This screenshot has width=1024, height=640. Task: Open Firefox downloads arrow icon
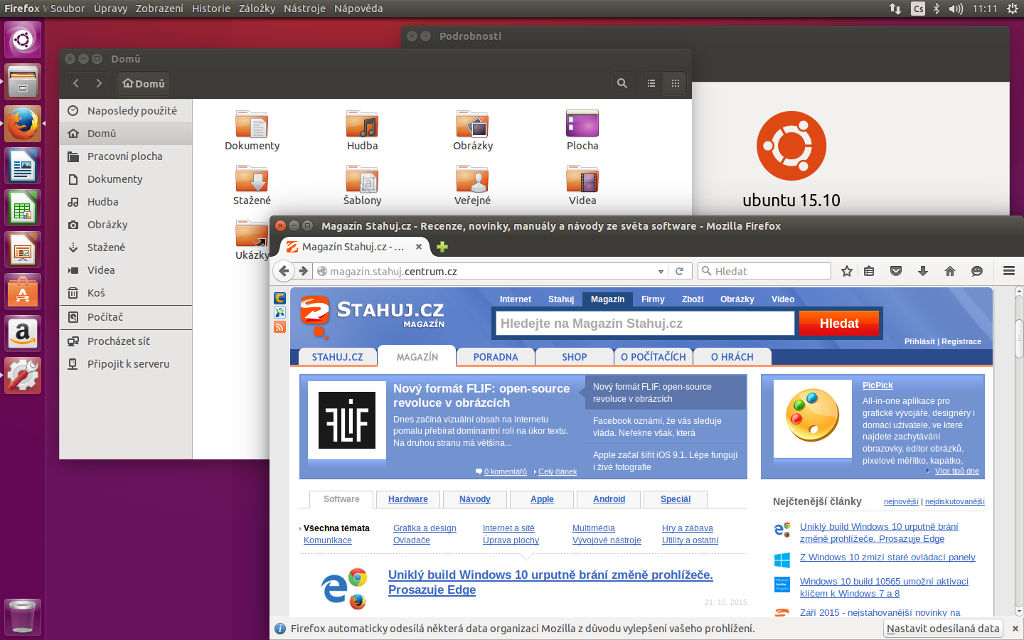923,271
